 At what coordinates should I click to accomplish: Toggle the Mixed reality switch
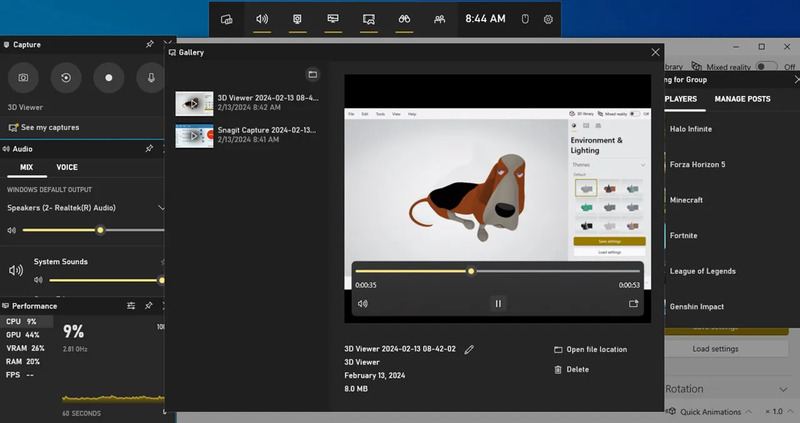767,66
